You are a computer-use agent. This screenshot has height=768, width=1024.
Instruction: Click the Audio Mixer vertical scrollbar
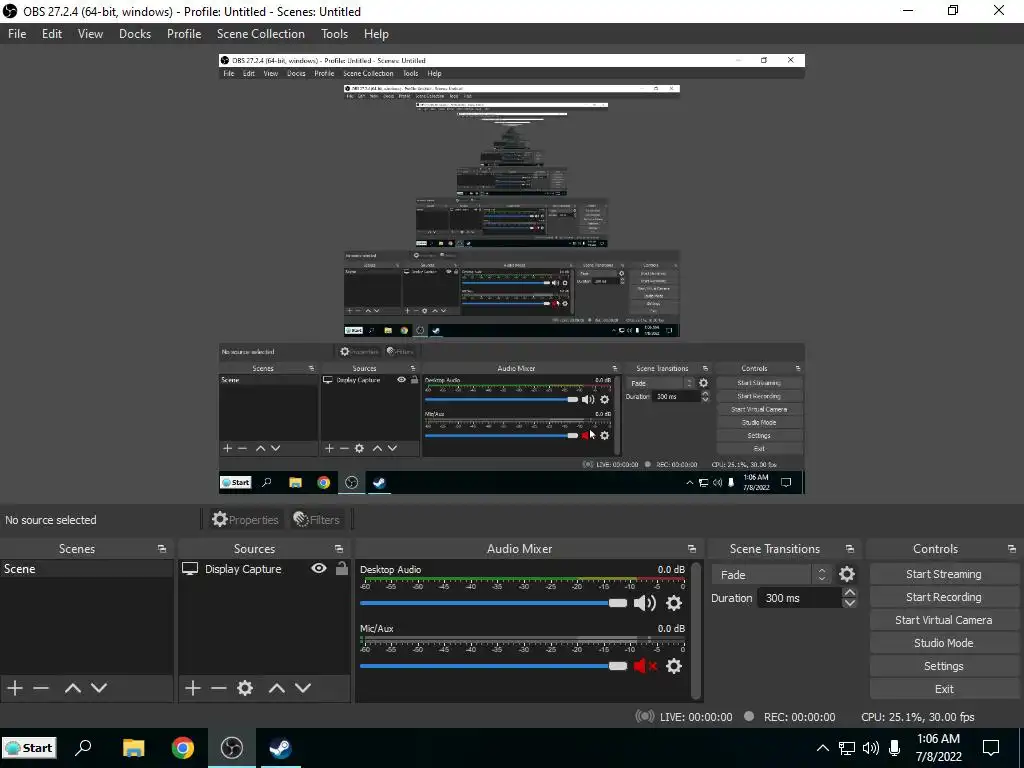click(696, 630)
